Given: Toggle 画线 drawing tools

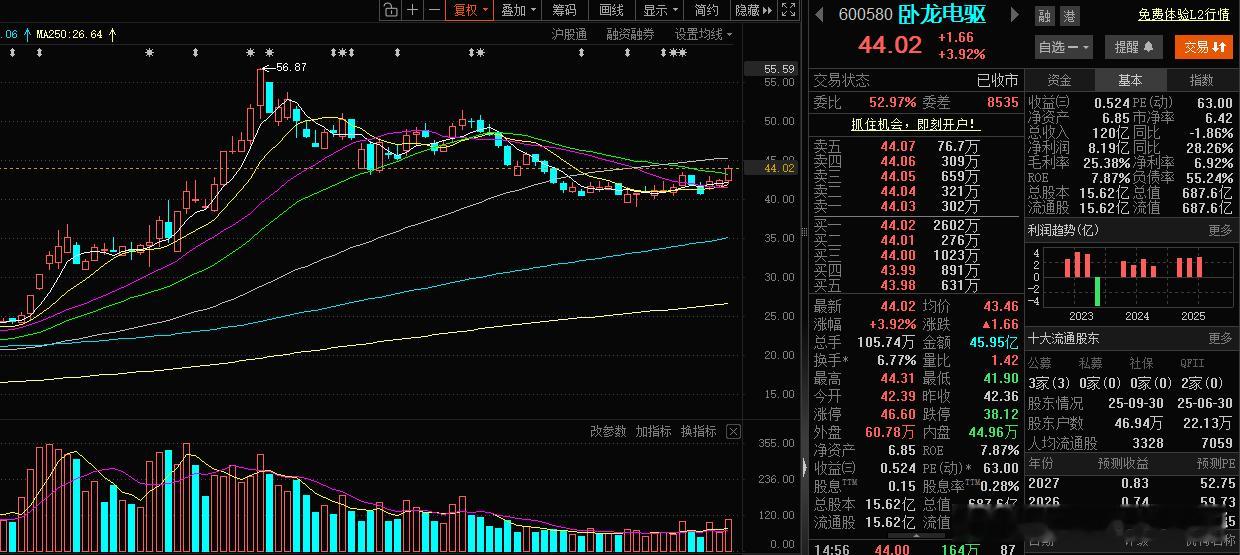Looking at the screenshot, I should point(611,10).
